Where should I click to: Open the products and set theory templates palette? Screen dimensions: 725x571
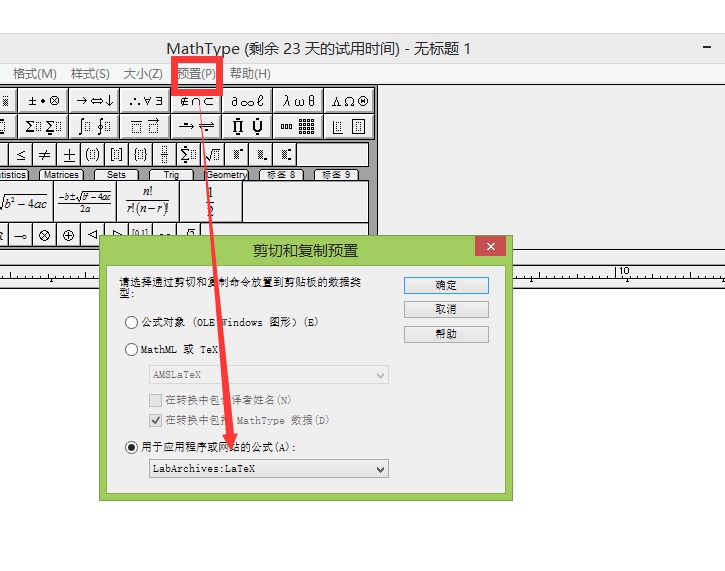click(x=247, y=126)
